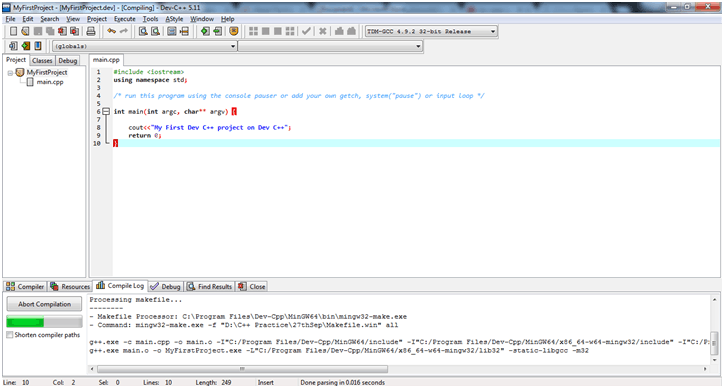Viewport: 724px width, 388px height.
Task: Click the Remove from Project icon
Action: [217, 31]
